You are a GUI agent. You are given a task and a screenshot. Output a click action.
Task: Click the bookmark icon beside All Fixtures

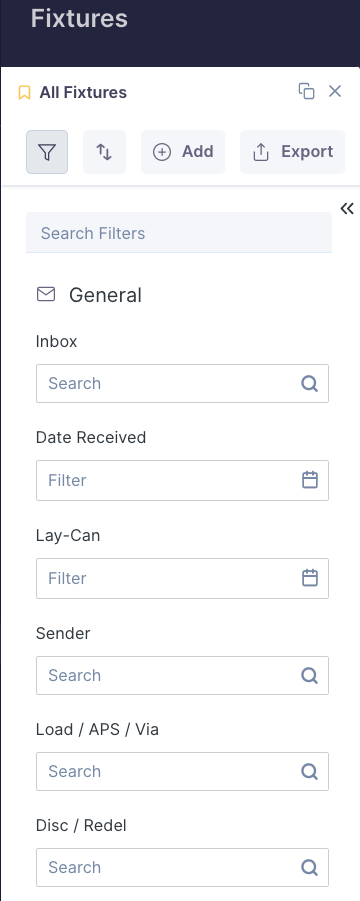click(24, 93)
